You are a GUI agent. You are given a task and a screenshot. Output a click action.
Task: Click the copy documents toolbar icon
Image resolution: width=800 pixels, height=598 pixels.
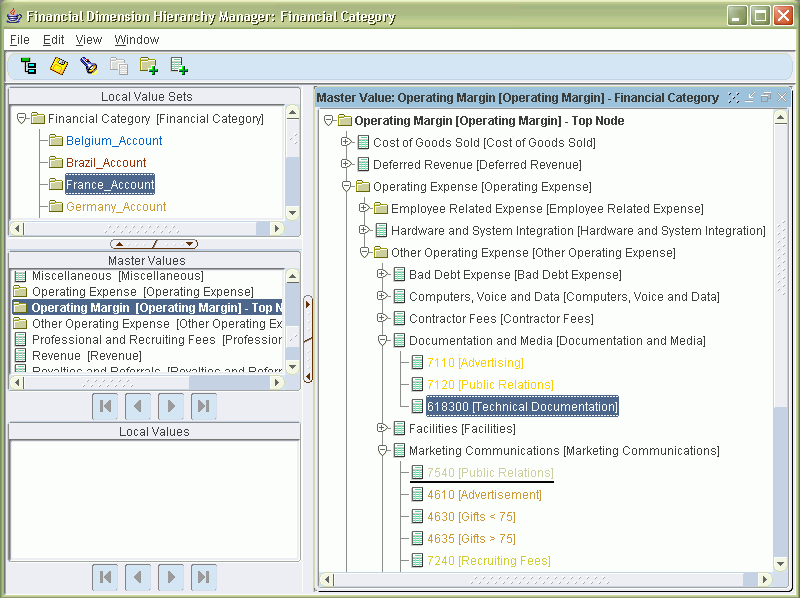click(x=119, y=66)
